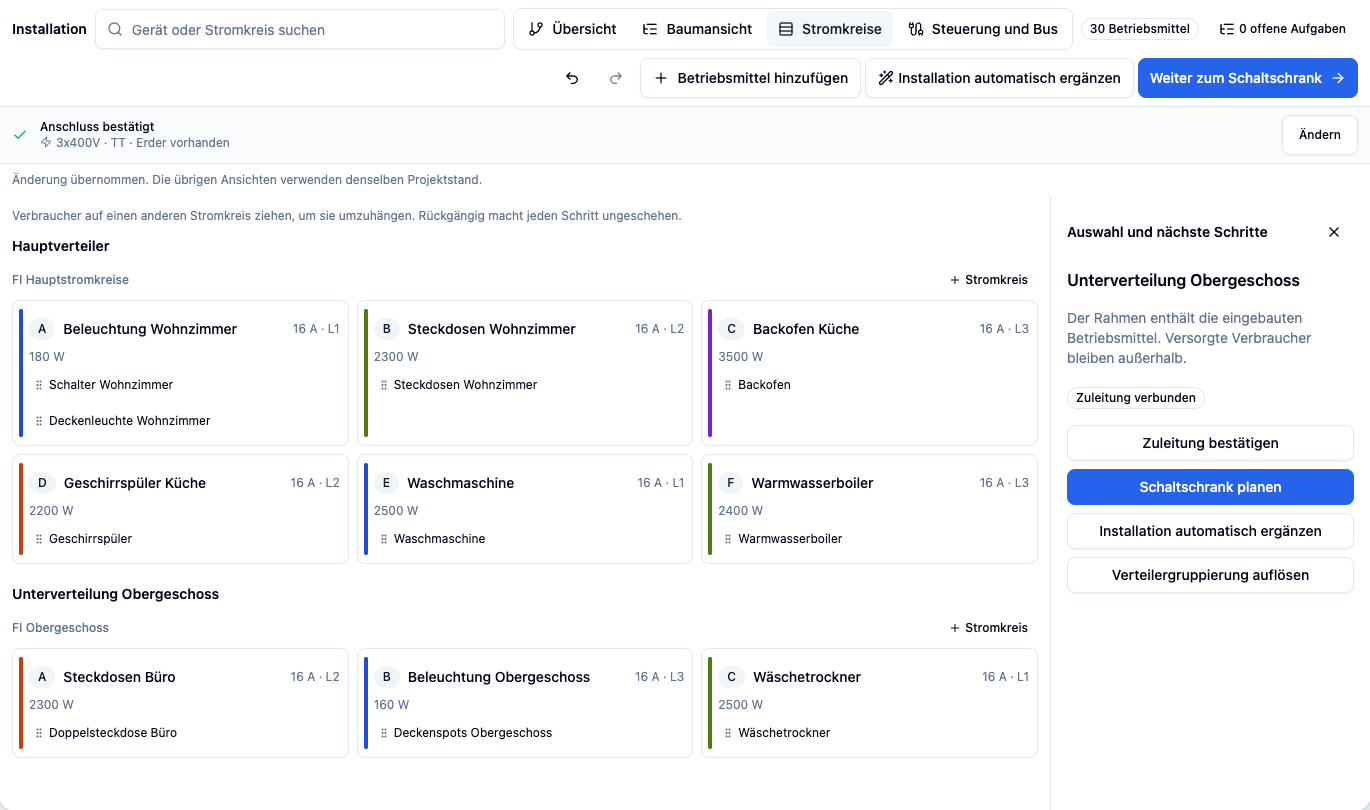Select the drag handle beside Waschmaschine consumer
The width and height of the screenshot is (1370, 810).
click(384, 539)
